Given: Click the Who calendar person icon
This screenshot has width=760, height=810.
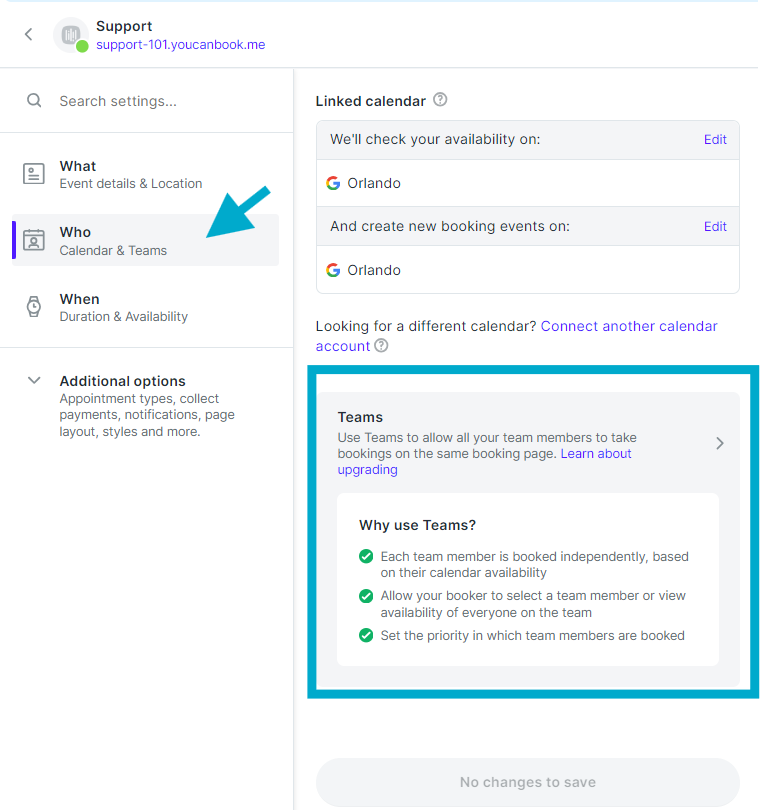Looking at the screenshot, I should point(34,240).
